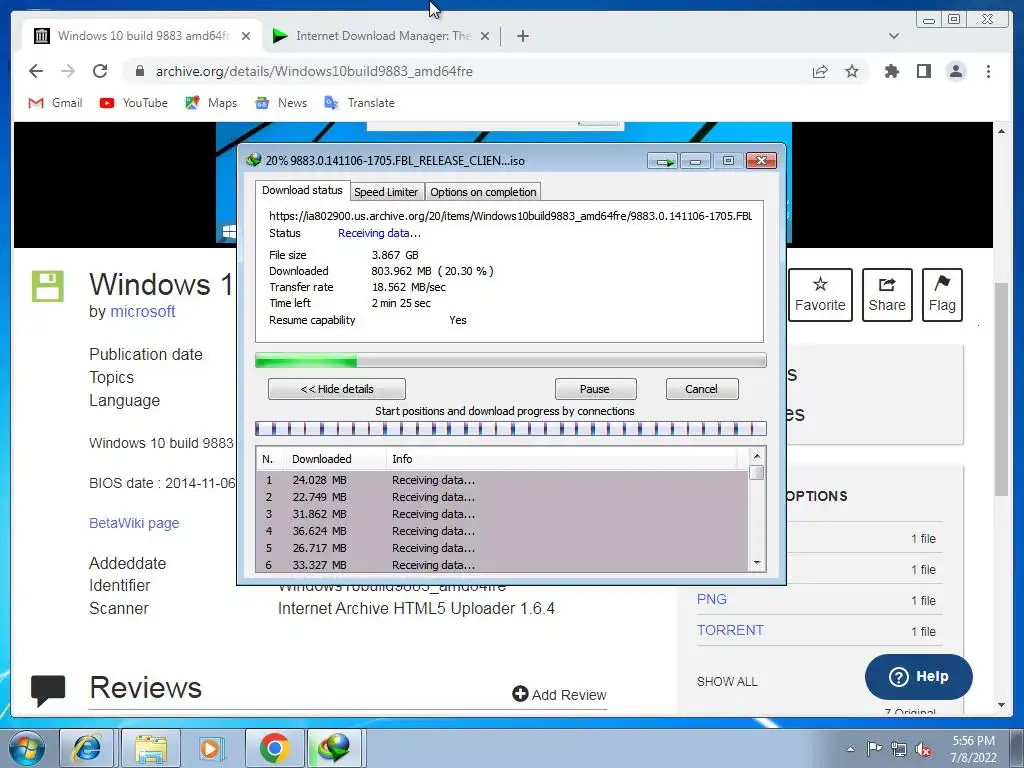Expand the Chrome tab search chevron
Image resolution: width=1024 pixels, height=768 pixels.
click(x=893, y=36)
